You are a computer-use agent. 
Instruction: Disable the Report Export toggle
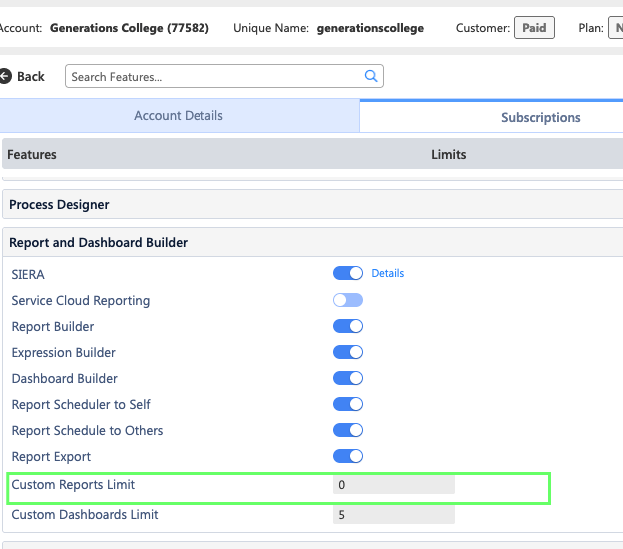click(x=348, y=456)
